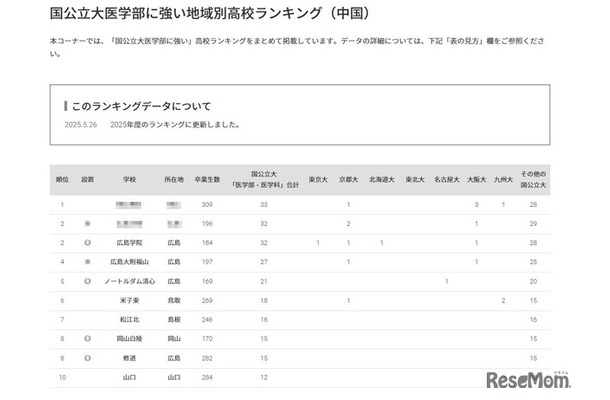Open the 広島学院 school name
The width and height of the screenshot is (610, 400).
click(x=129, y=242)
